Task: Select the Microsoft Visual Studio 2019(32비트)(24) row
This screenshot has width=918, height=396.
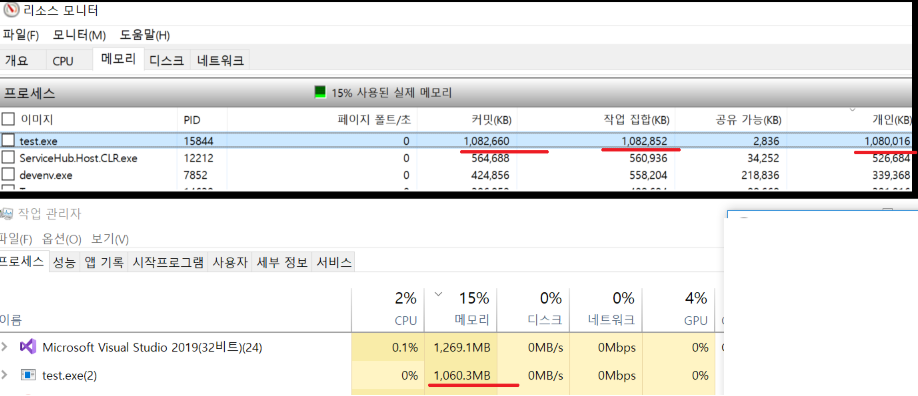Action: [357, 347]
